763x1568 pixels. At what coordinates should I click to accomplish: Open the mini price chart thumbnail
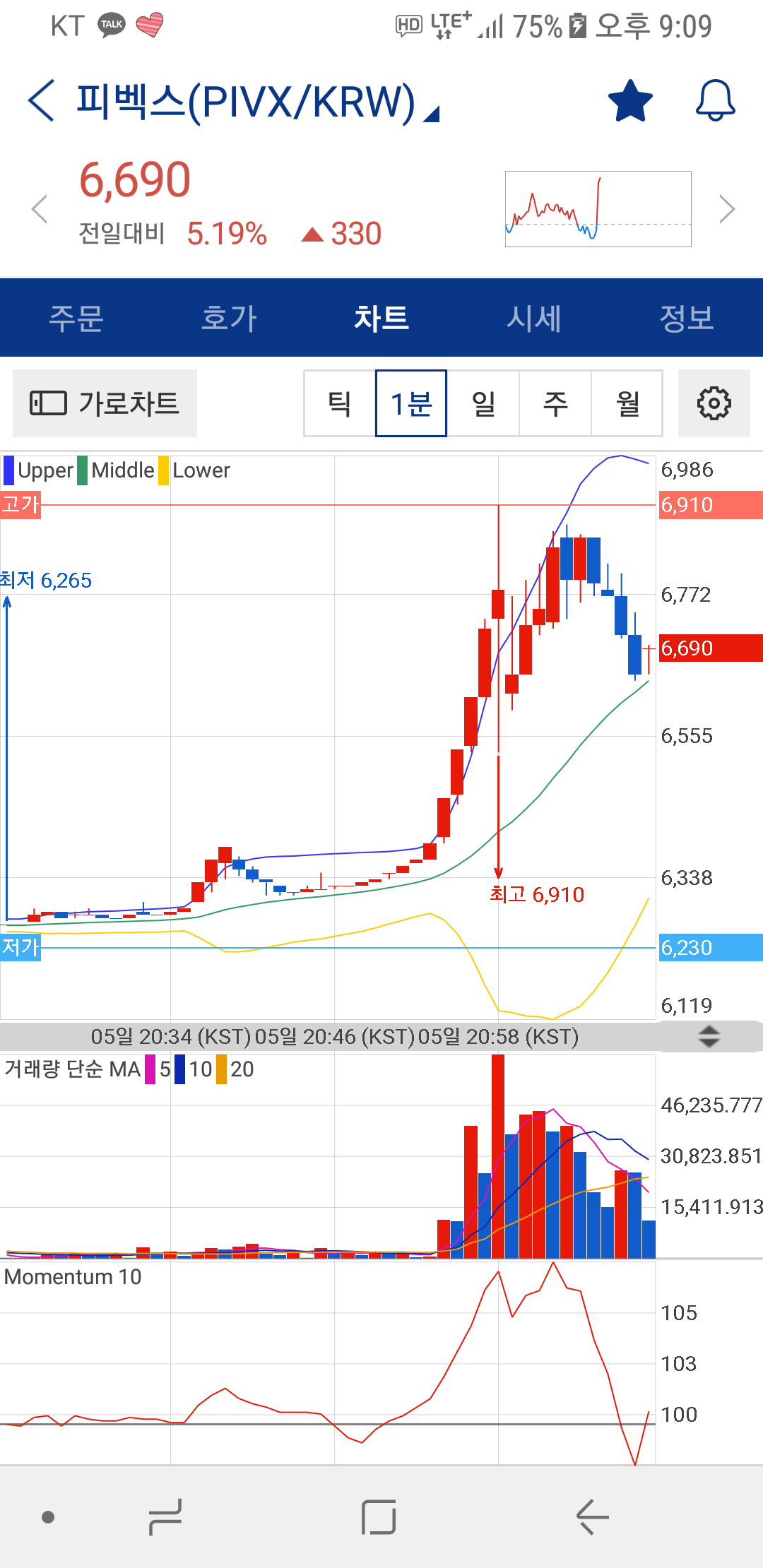pos(598,209)
